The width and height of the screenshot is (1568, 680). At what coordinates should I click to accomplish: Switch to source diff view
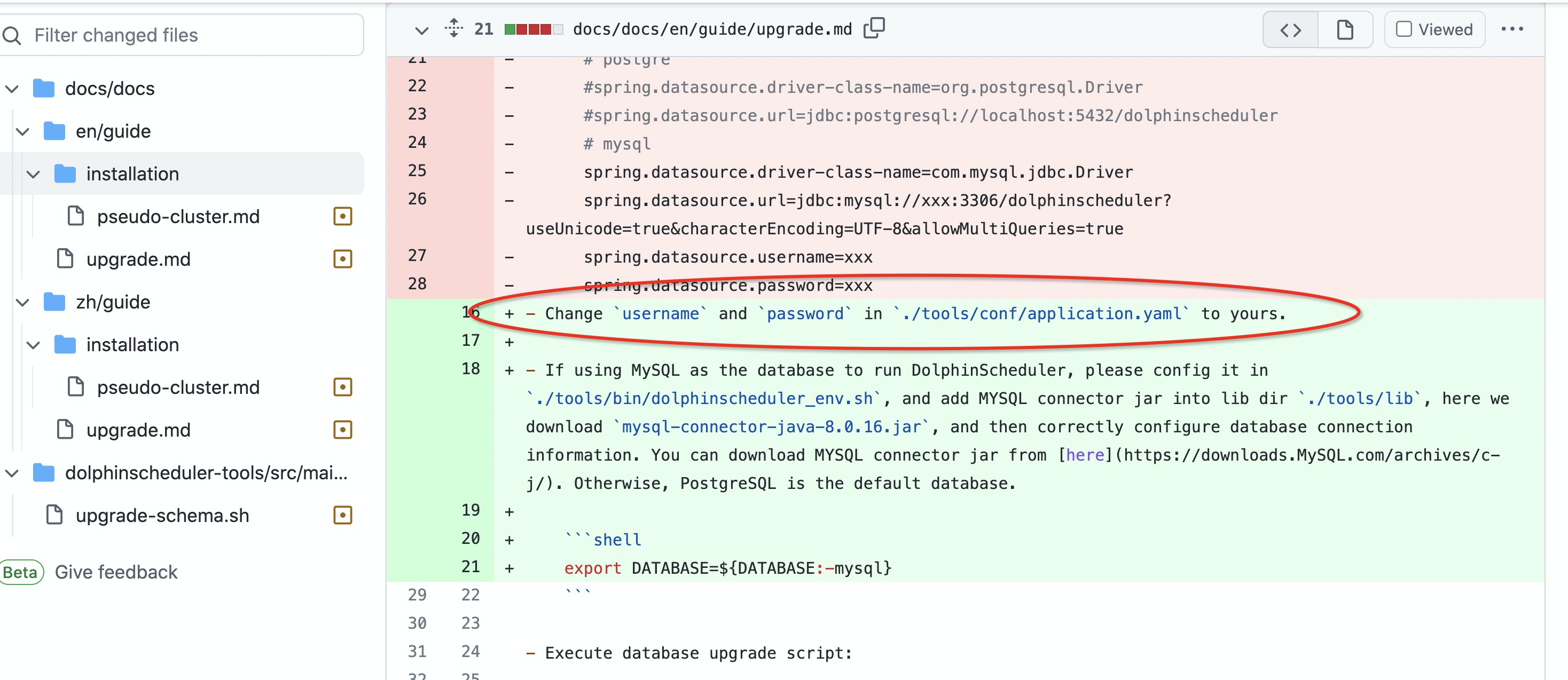click(1290, 30)
